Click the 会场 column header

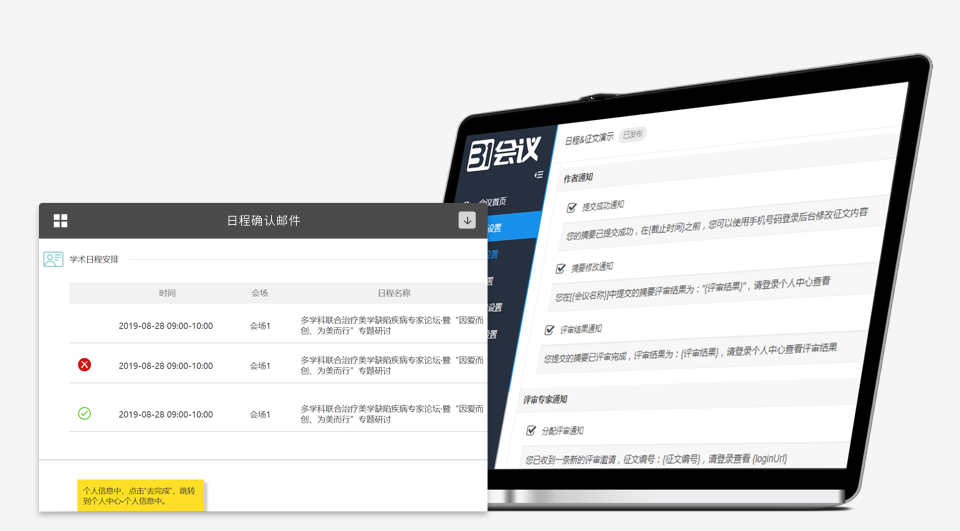click(x=260, y=293)
